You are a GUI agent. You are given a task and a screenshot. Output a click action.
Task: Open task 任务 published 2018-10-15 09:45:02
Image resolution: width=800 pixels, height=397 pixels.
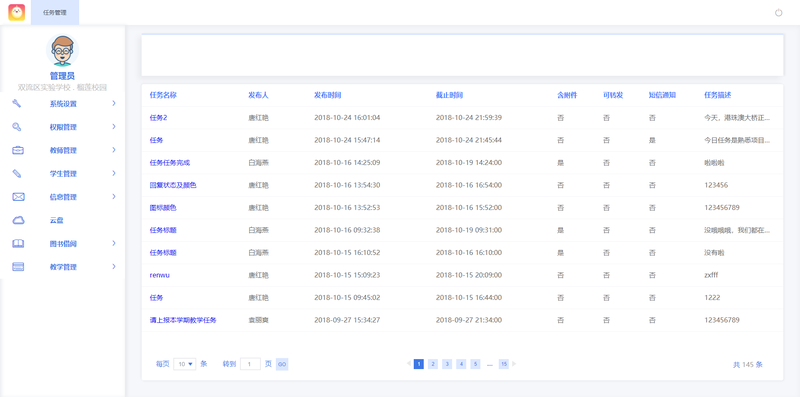click(156, 297)
